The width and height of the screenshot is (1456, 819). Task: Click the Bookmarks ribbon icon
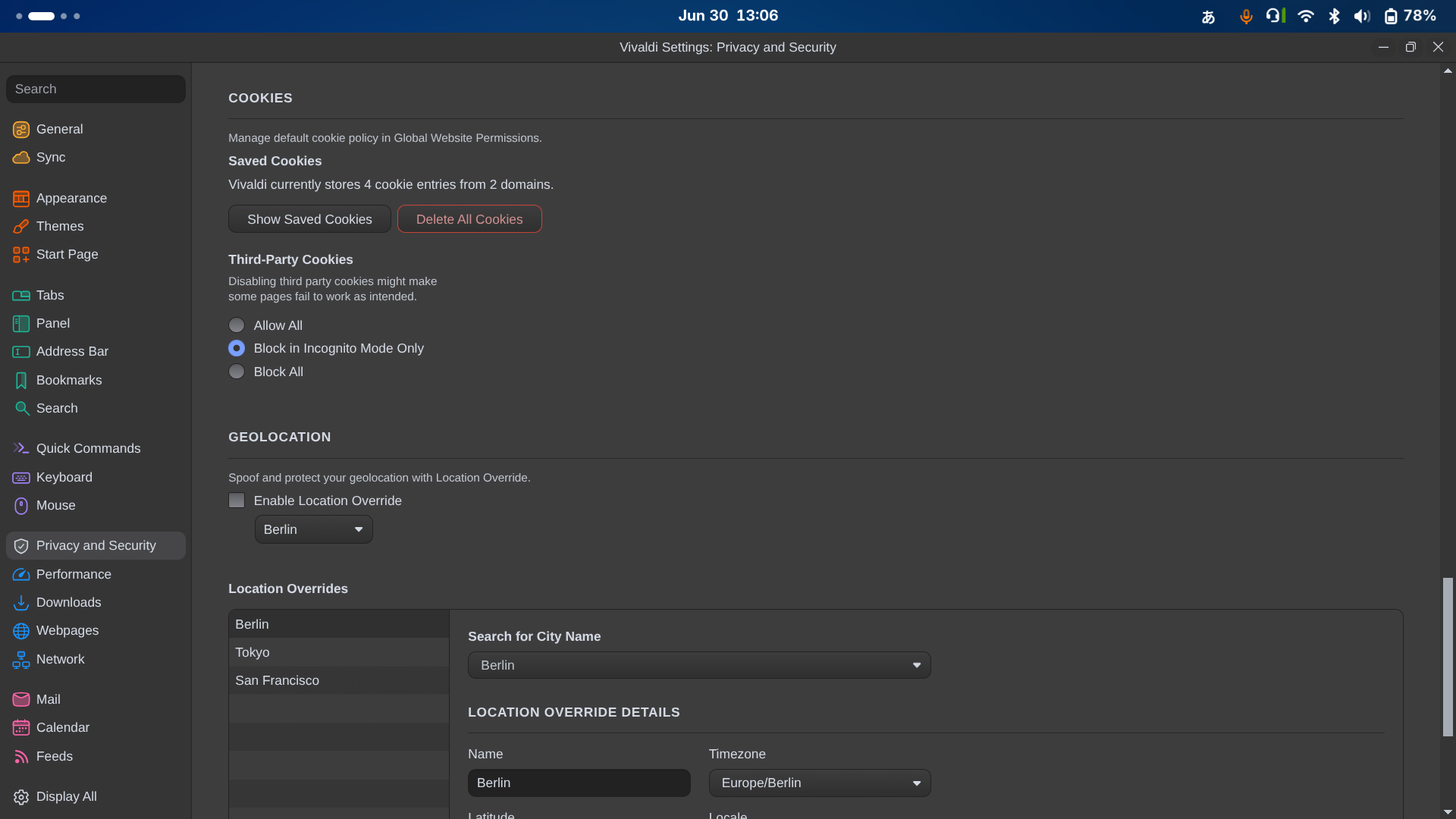21,381
